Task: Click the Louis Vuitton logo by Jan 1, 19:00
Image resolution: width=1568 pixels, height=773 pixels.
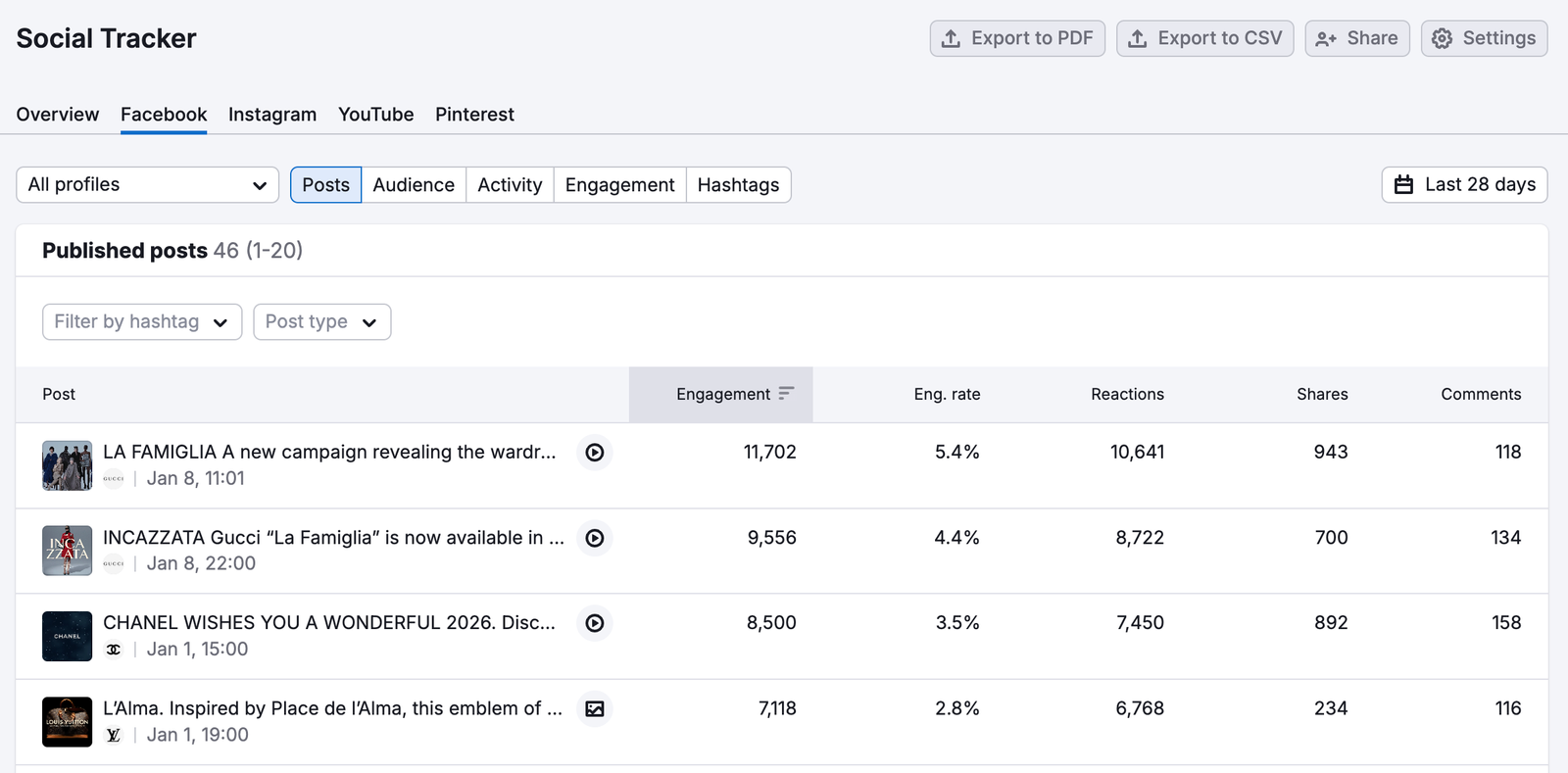Action: 114,735
